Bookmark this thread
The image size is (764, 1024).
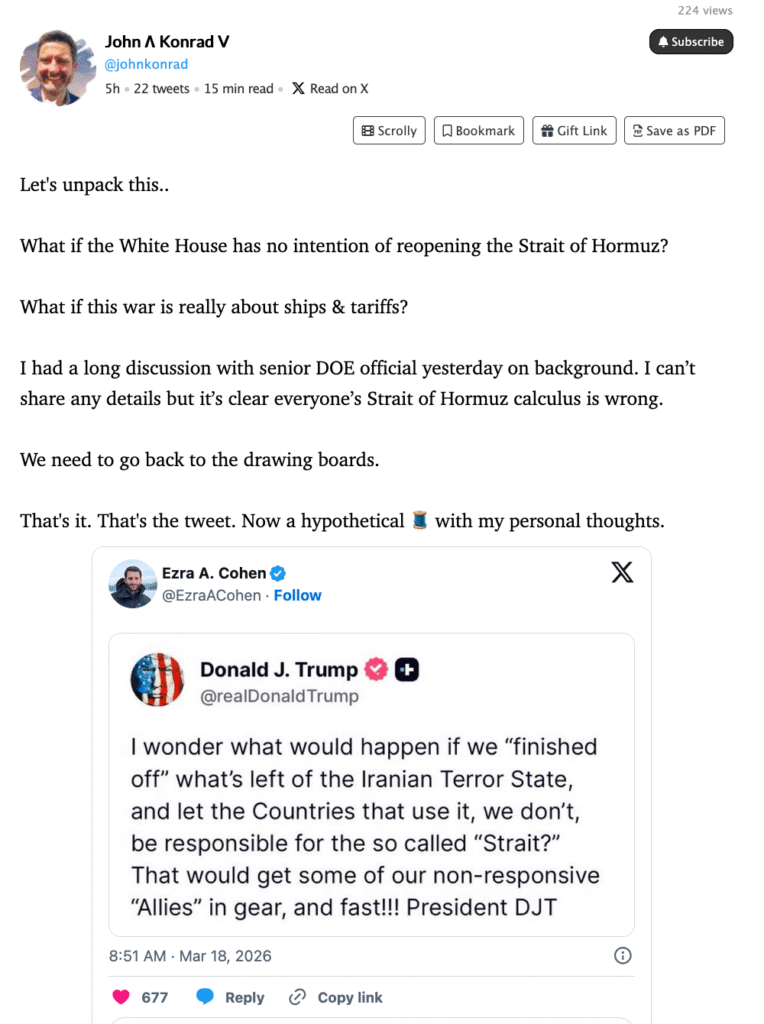coord(478,131)
